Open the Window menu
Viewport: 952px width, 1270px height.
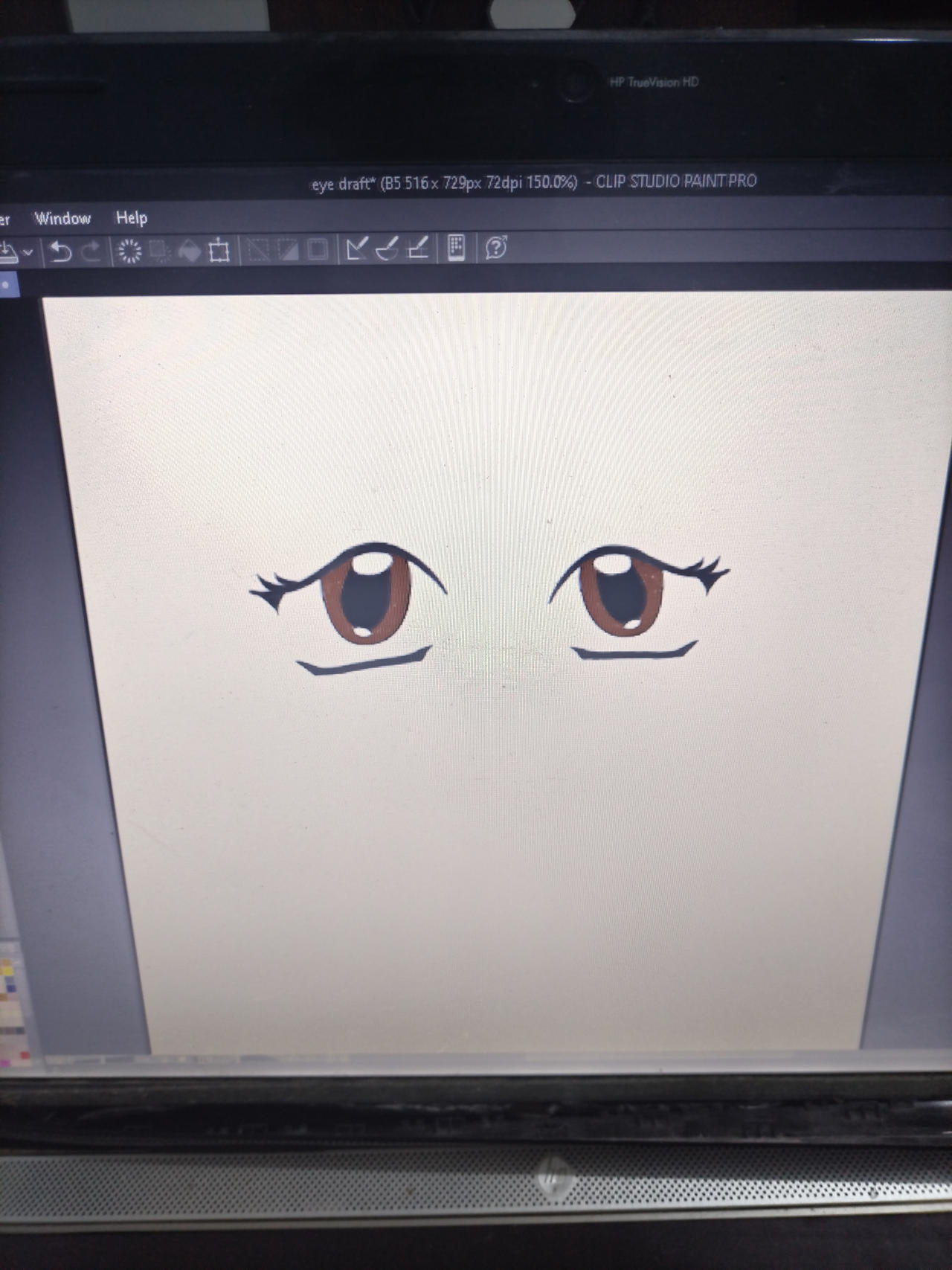(x=62, y=219)
